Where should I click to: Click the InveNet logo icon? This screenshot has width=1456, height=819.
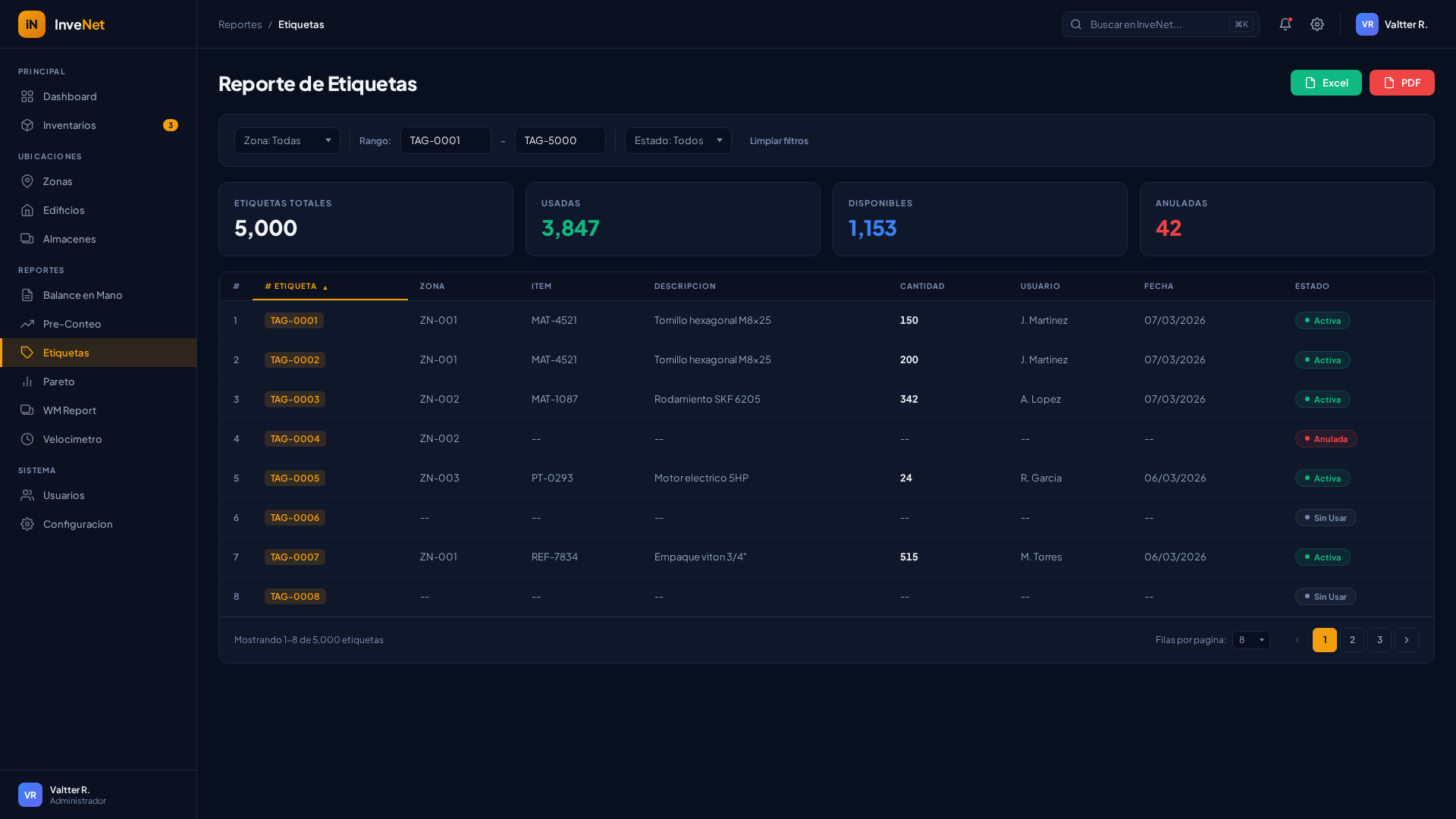pos(32,24)
